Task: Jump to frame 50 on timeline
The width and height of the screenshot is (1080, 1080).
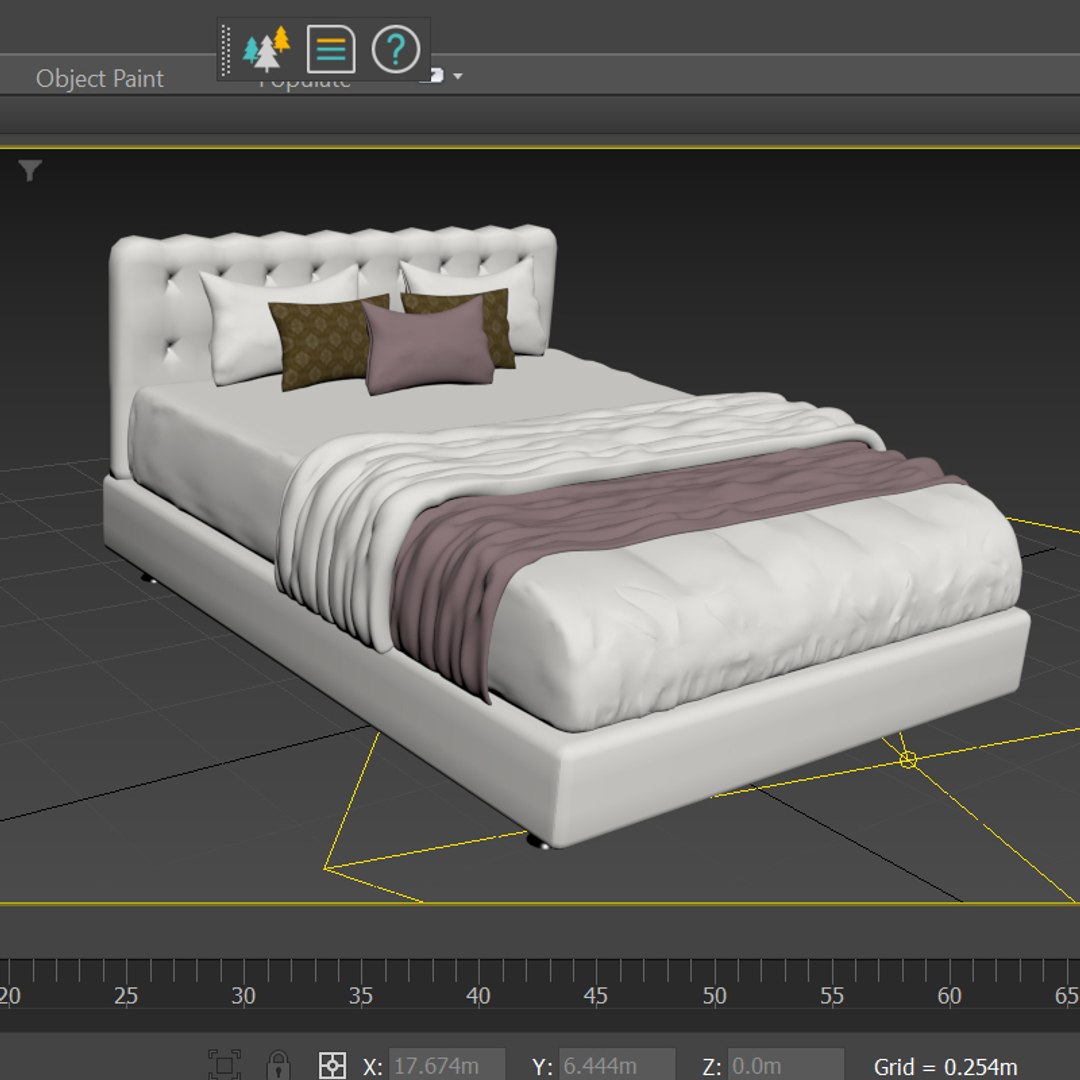Action: [x=714, y=995]
